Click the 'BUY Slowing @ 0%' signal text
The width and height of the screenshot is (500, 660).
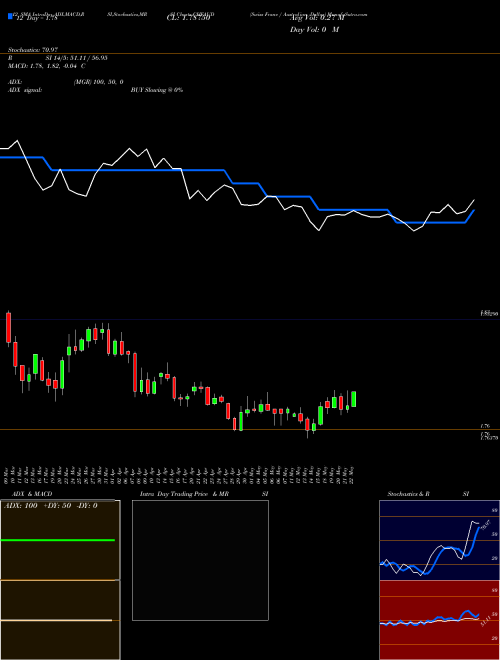[x=157, y=90]
